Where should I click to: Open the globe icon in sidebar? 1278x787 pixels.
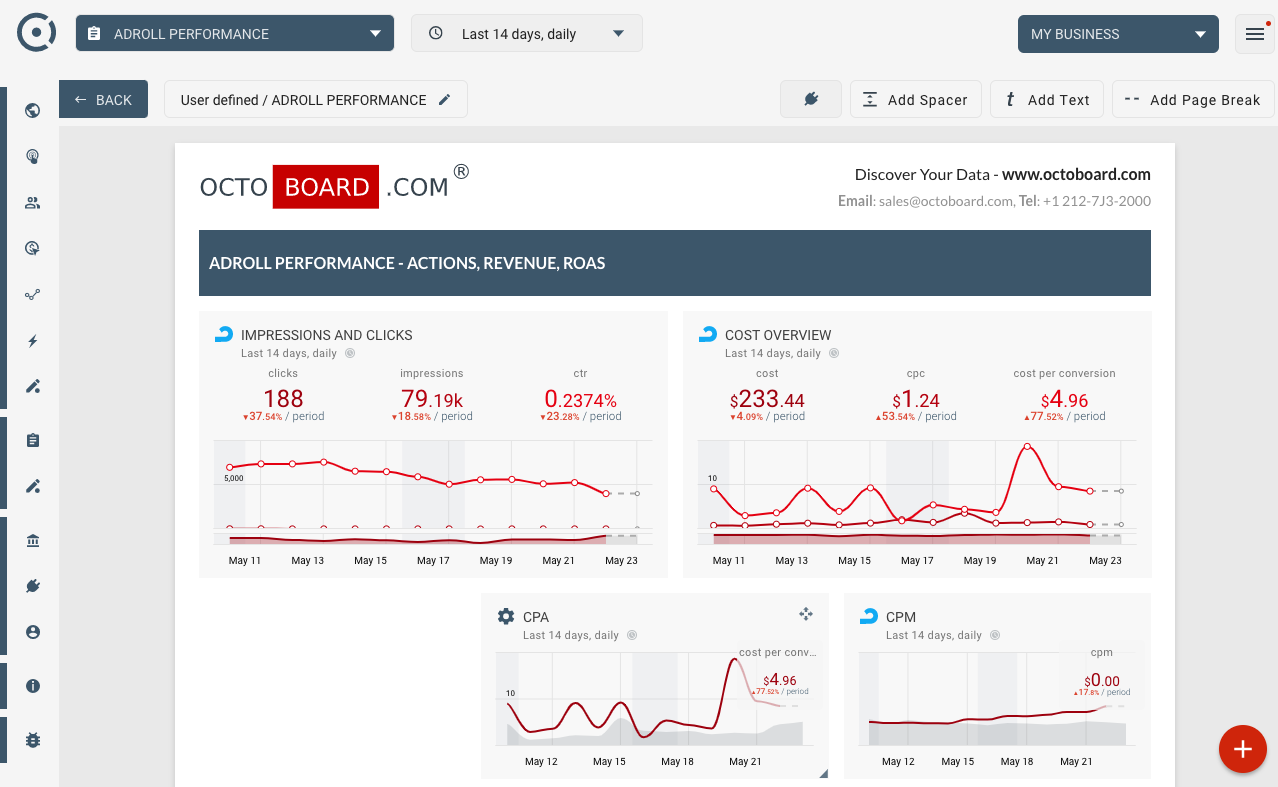[33, 110]
